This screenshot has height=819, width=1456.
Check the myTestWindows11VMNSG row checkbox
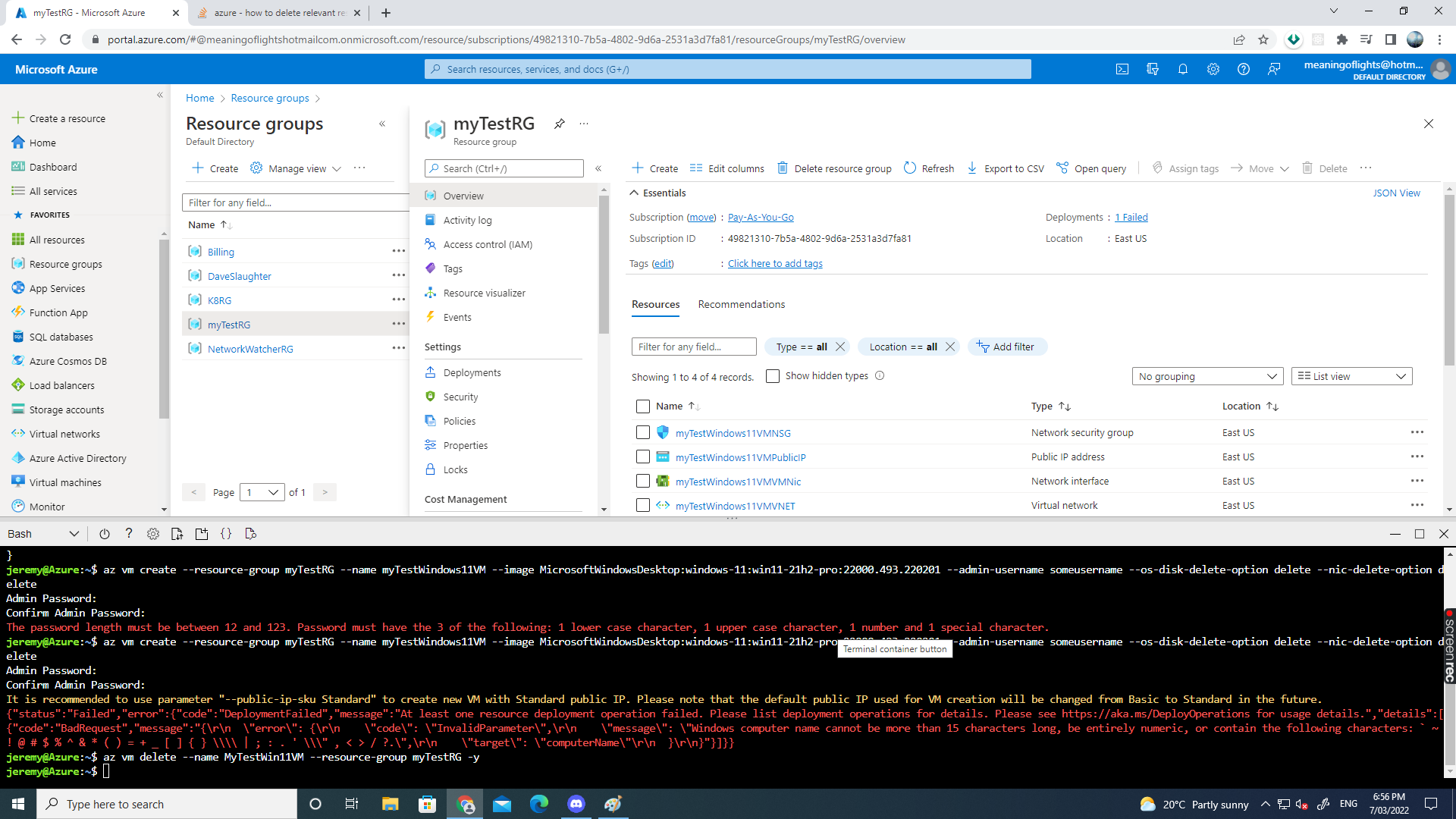click(643, 432)
